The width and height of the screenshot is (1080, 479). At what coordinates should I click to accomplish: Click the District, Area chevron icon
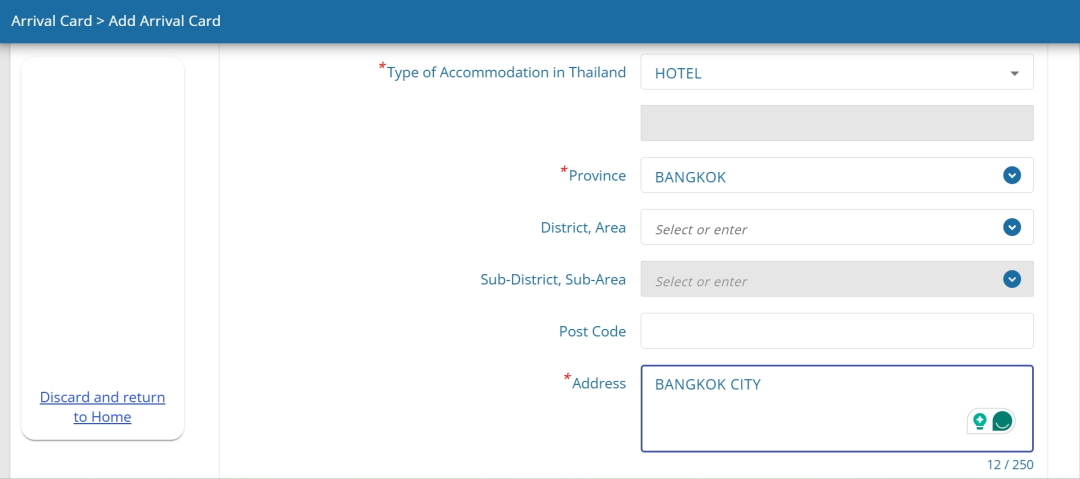pos(1011,227)
